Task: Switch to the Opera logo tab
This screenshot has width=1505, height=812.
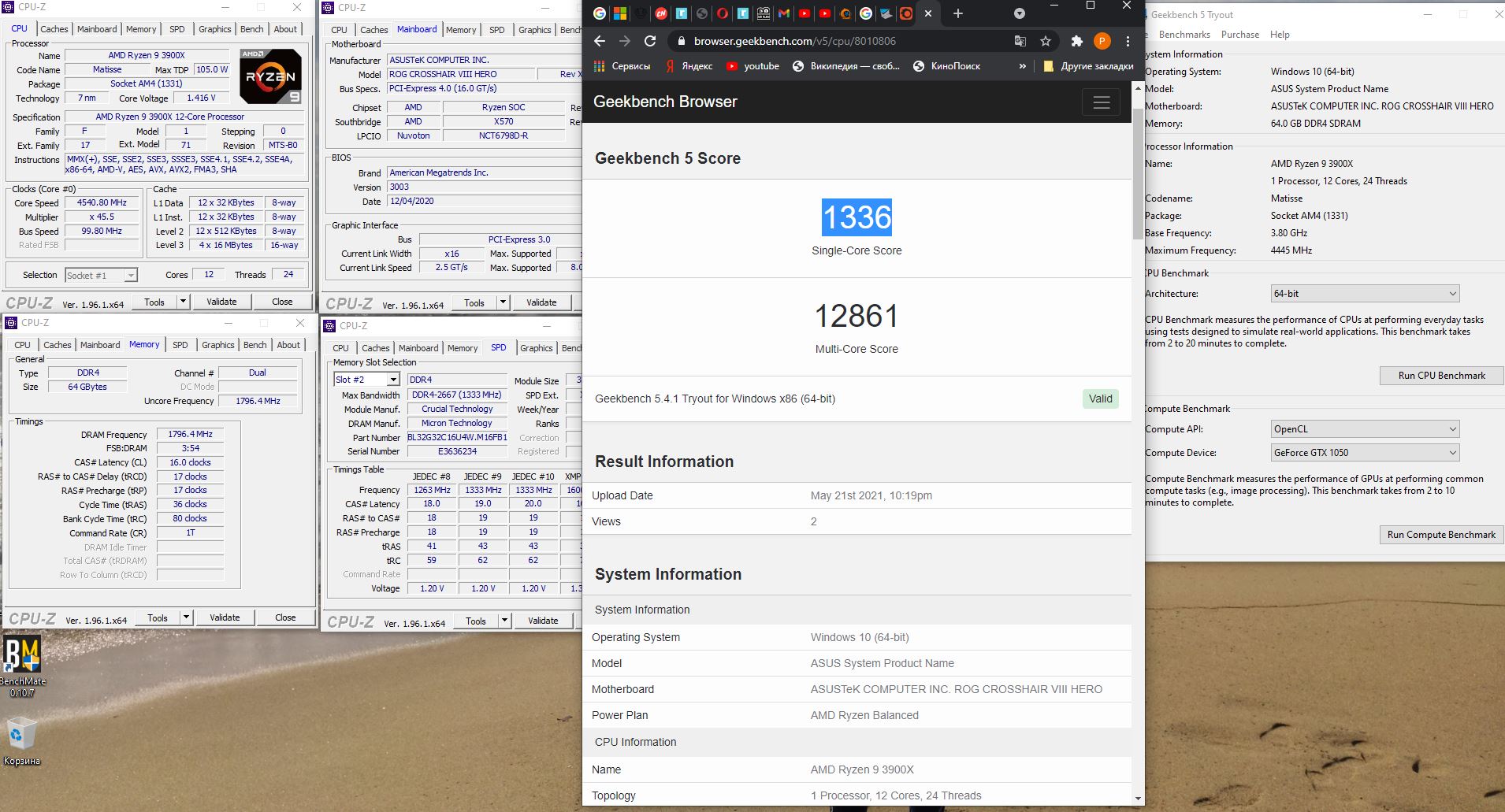Action: pos(723,13)
